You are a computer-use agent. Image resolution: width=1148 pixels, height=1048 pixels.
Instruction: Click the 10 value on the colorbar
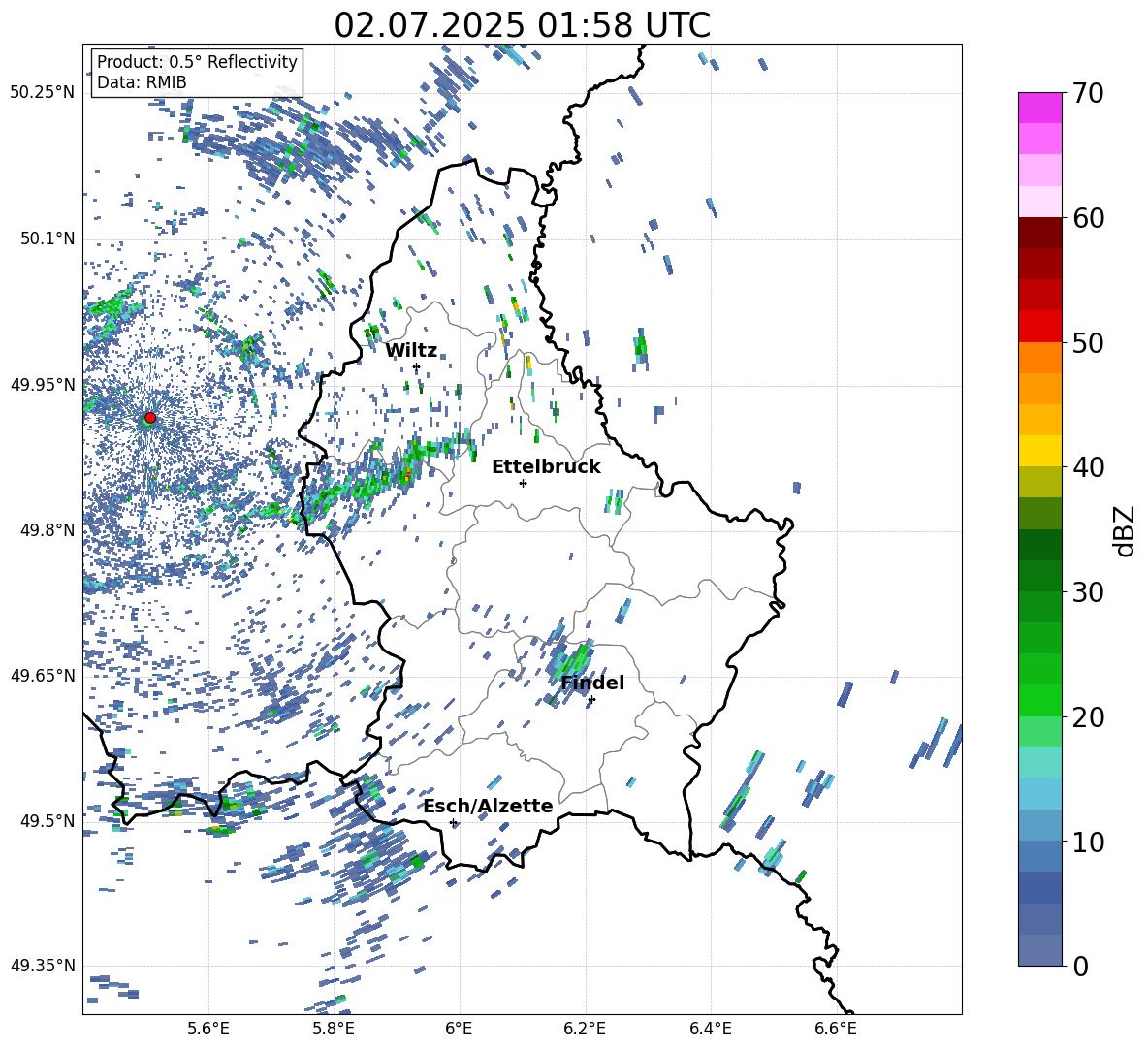point(1088,842)
